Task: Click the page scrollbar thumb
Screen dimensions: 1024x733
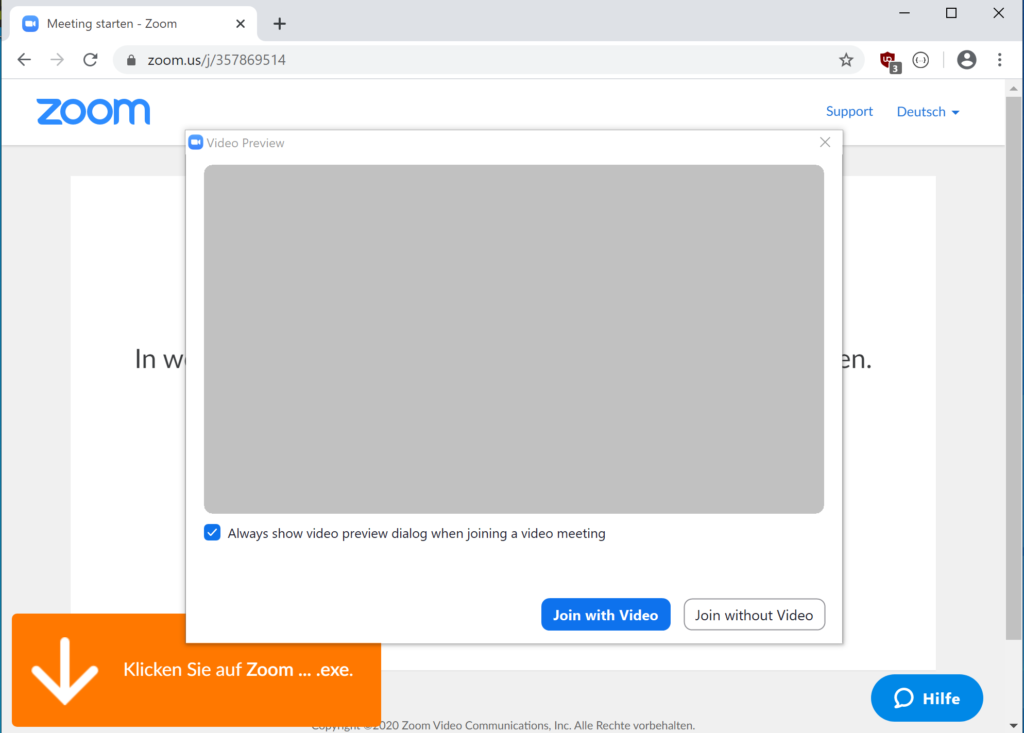Action: (x=1013, y=368)
